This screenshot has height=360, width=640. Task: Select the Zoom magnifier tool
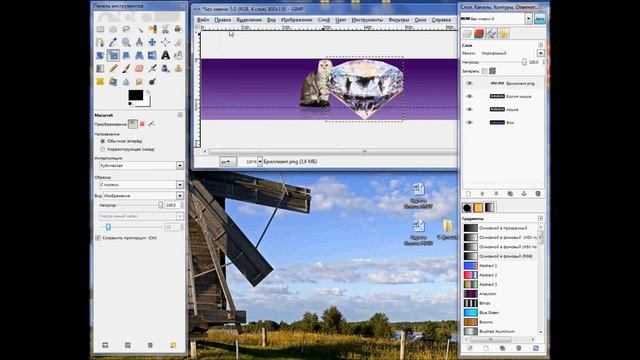tap(127, 42)
